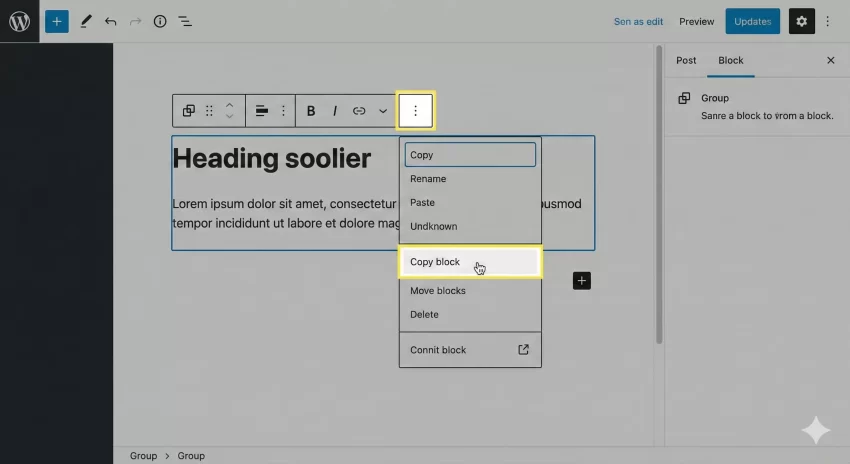The height and width of the screenshot is (464, 850).
Task: Open the block inserter plus button
Action: pos(56,21)
